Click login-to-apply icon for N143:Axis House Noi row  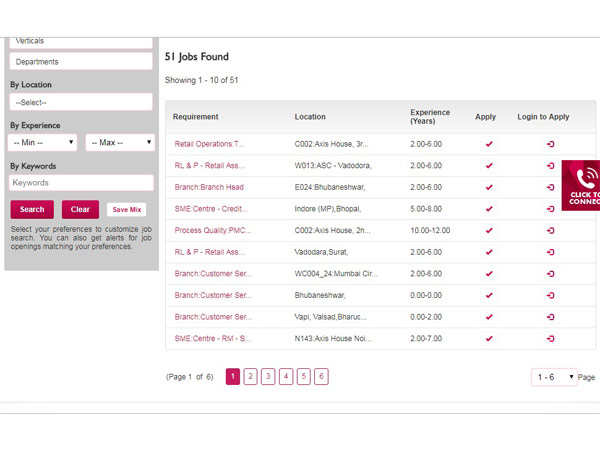tap(550, 339)
